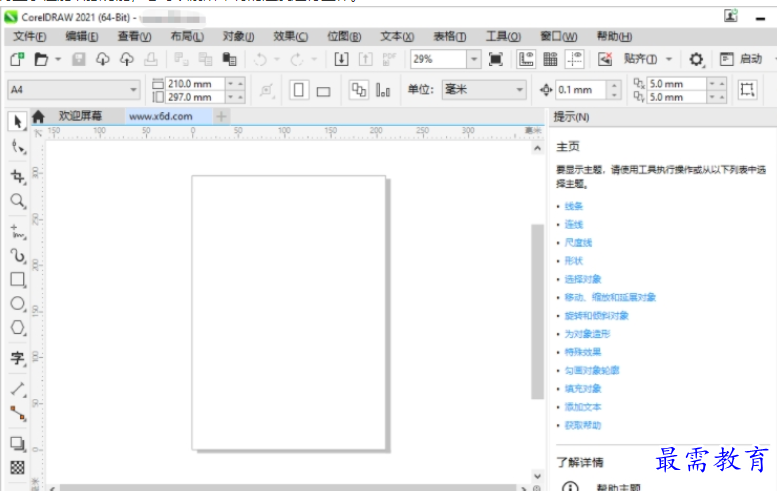Open the zoom level dropdown
This screenshot has height=491, width=777.
pyautogui.click(x=474, y=59)
